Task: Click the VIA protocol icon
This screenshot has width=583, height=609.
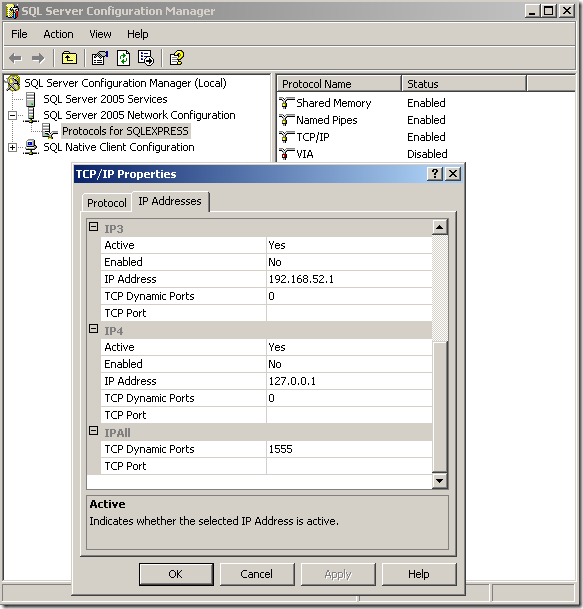Action: point(286,154)
